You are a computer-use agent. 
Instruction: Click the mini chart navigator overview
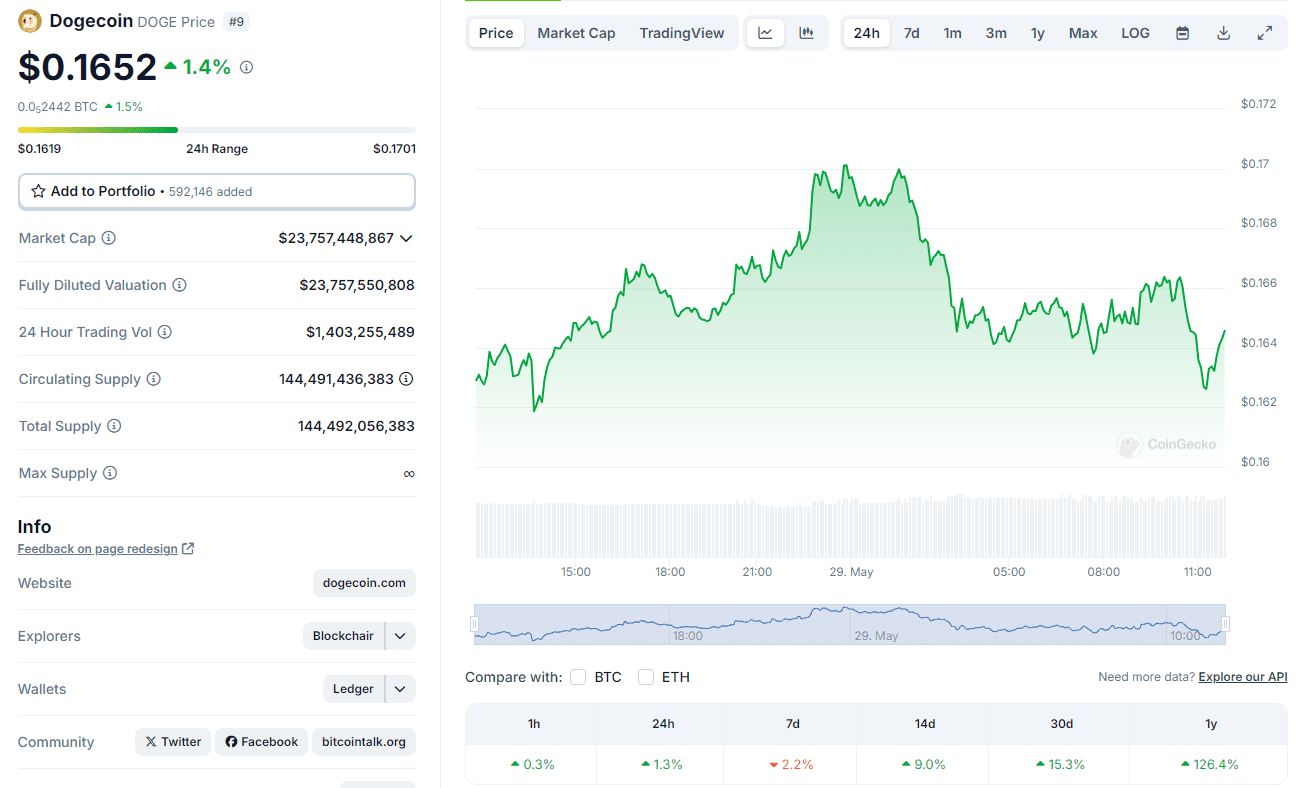[850, 623]
